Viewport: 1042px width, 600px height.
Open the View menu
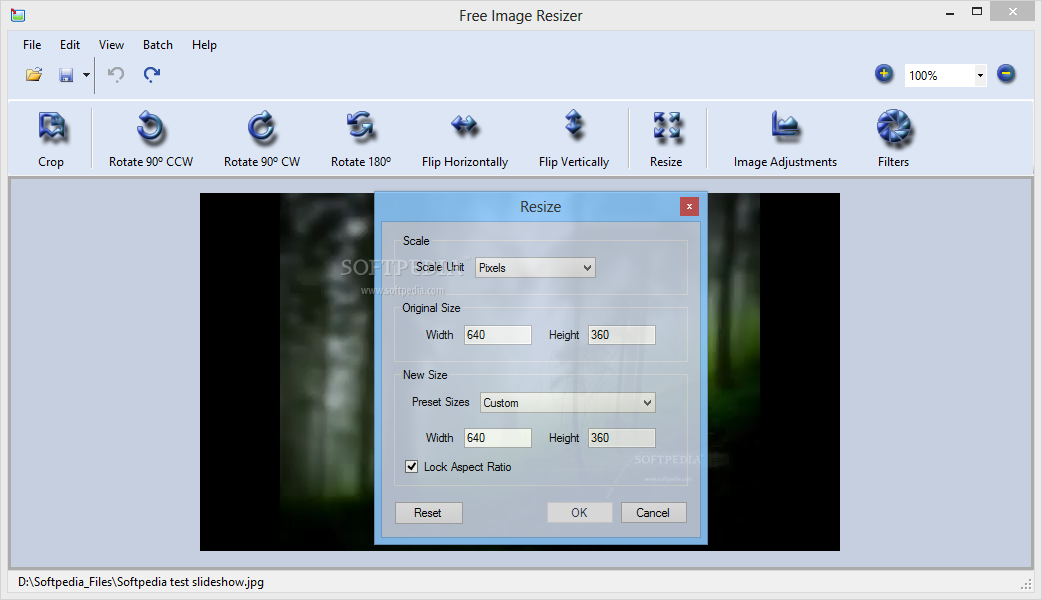tap(111, 45)
